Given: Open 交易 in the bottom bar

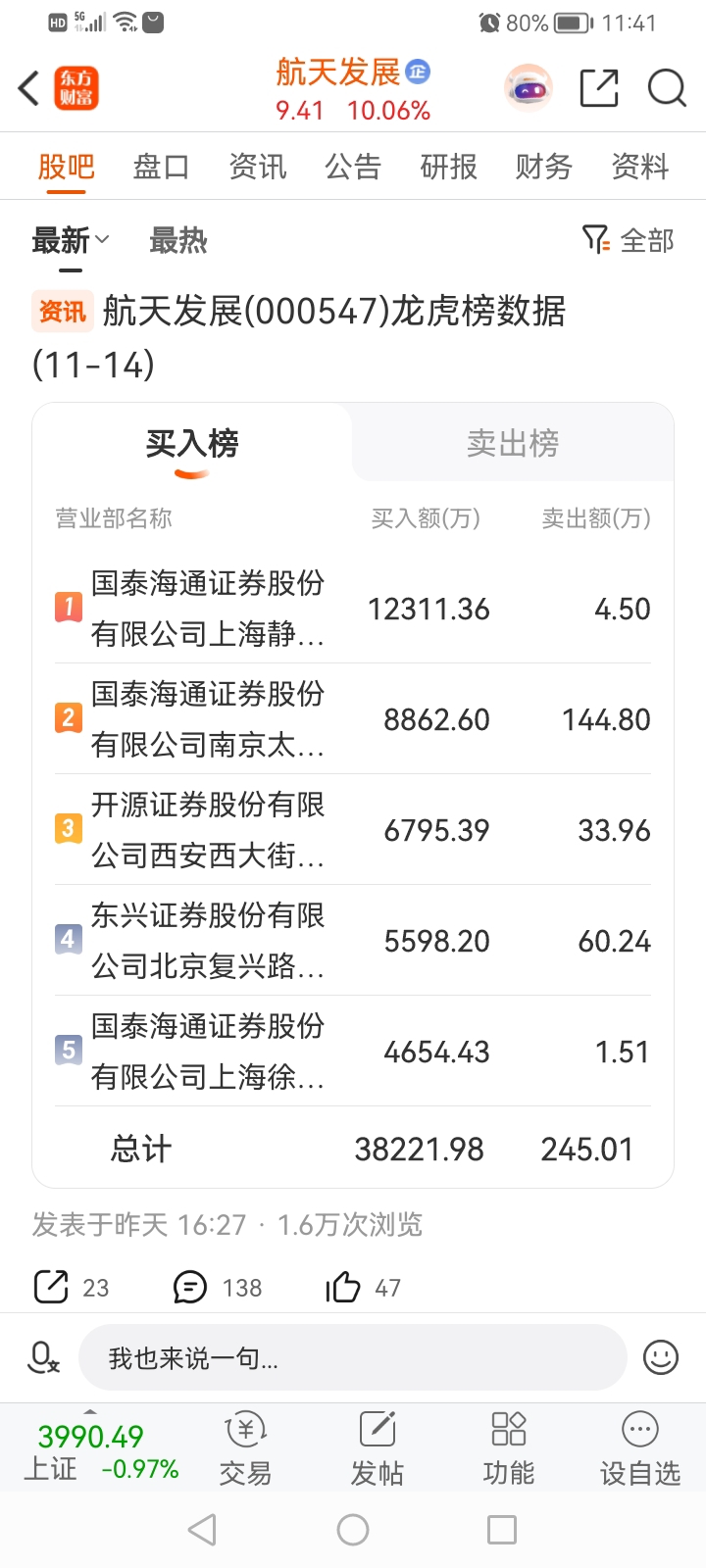Looking at the screenshot, I should tap(245, 1449).
